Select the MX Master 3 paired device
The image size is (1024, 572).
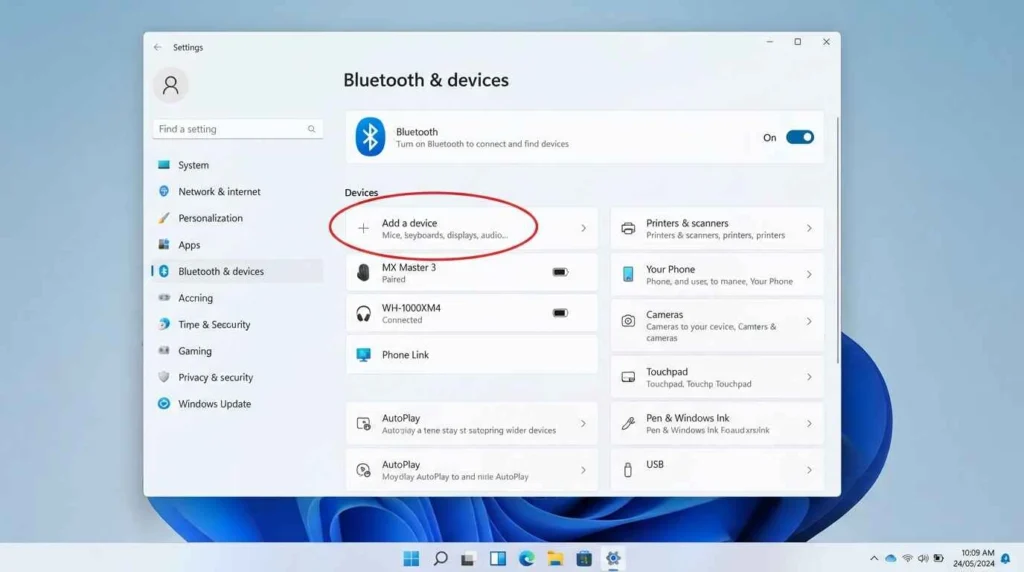coord(472,272)
